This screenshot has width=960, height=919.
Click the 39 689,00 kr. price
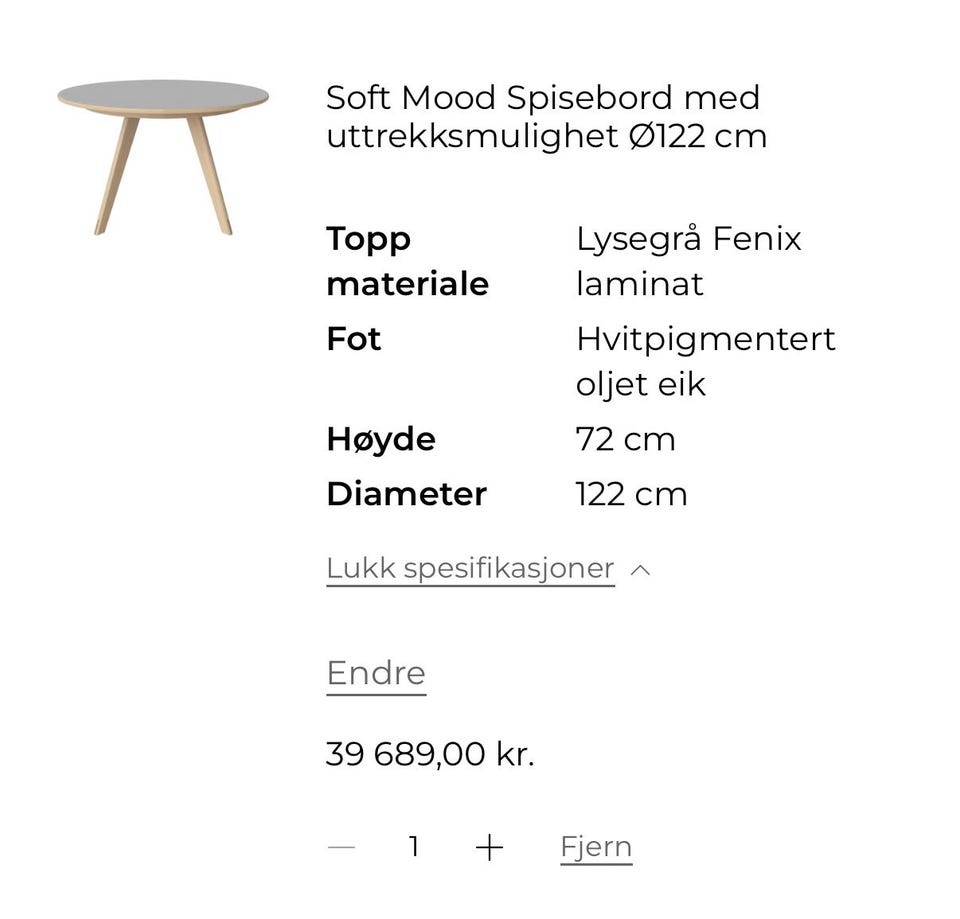pyautogui.click(x=430, y=754)
